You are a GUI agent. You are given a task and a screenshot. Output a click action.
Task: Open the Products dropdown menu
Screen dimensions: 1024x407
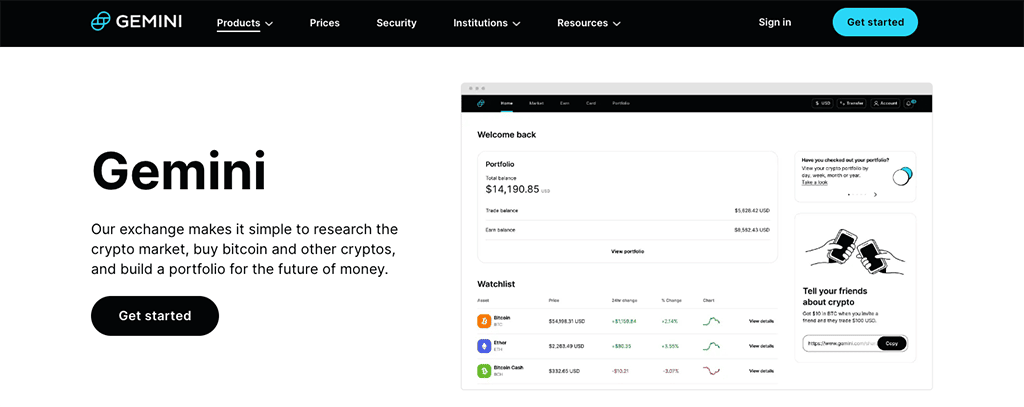(x=245, y=23)
